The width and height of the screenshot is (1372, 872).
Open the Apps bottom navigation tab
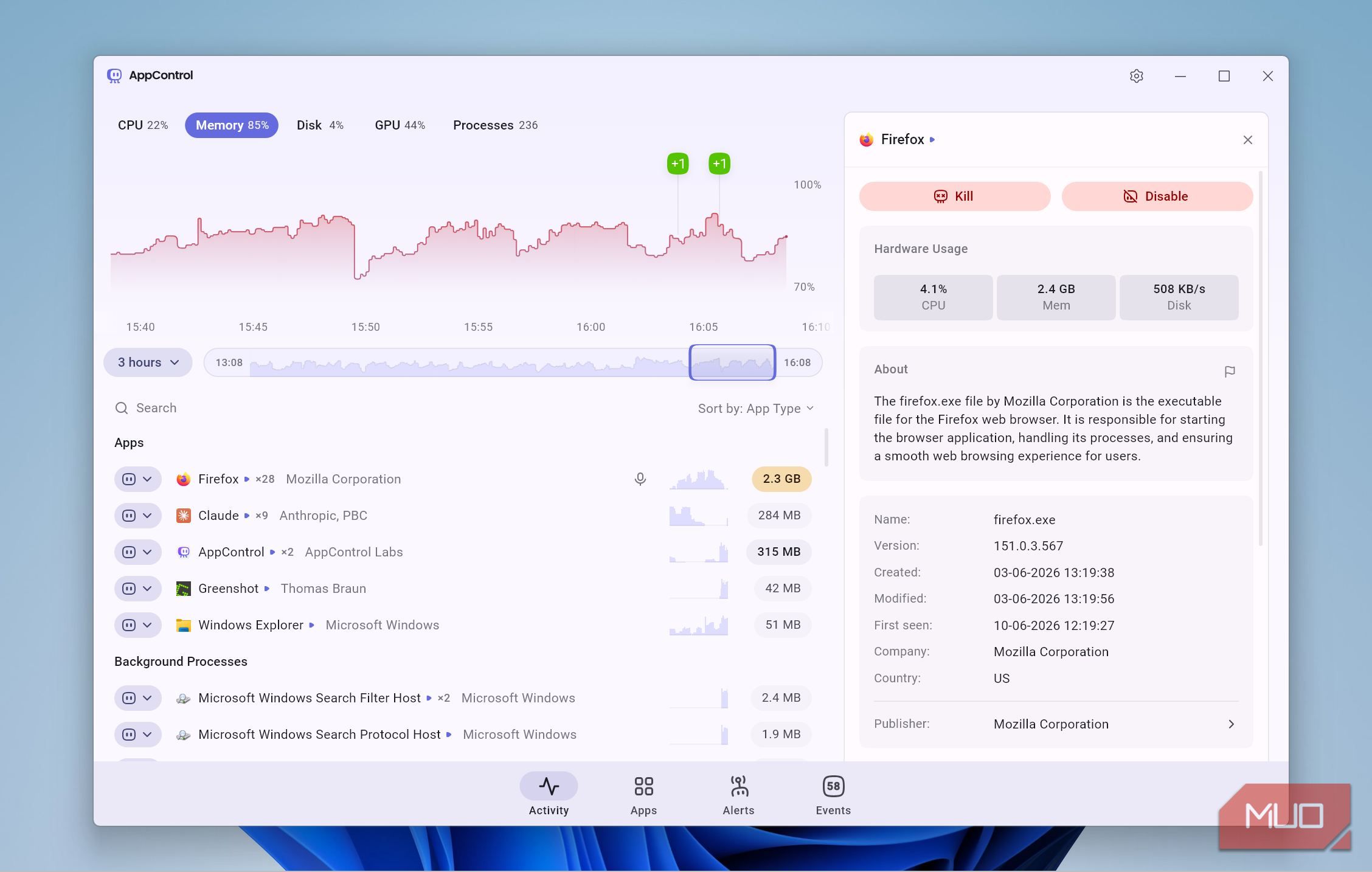coord(643,795)
